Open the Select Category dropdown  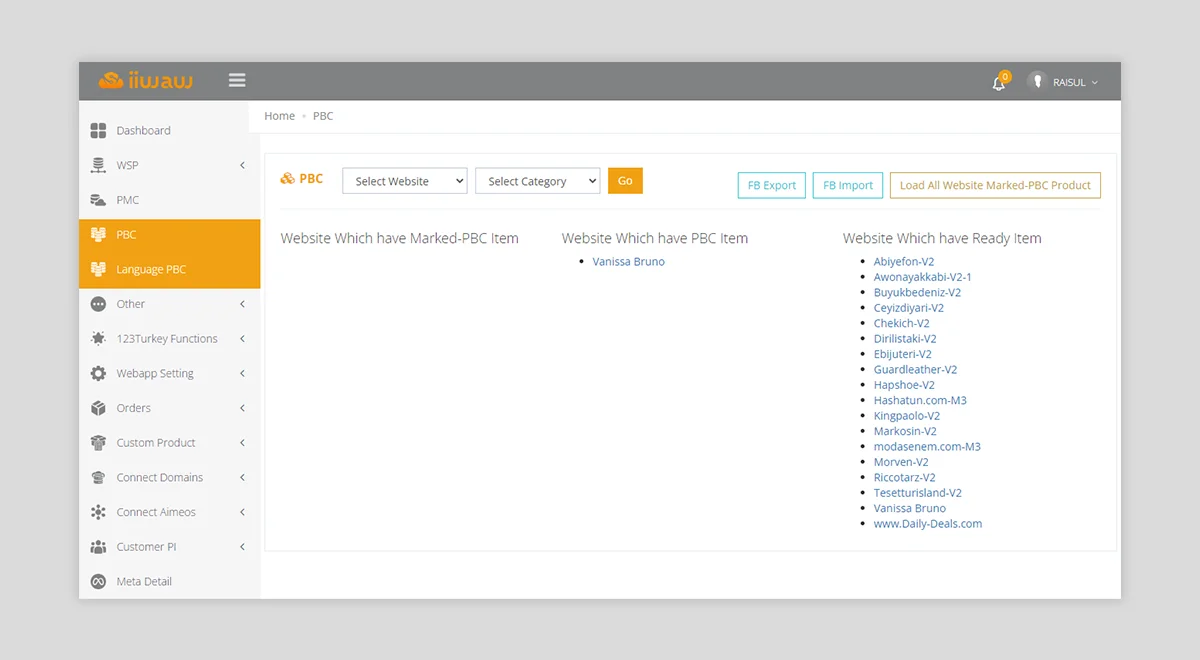[x=537, y=181]
